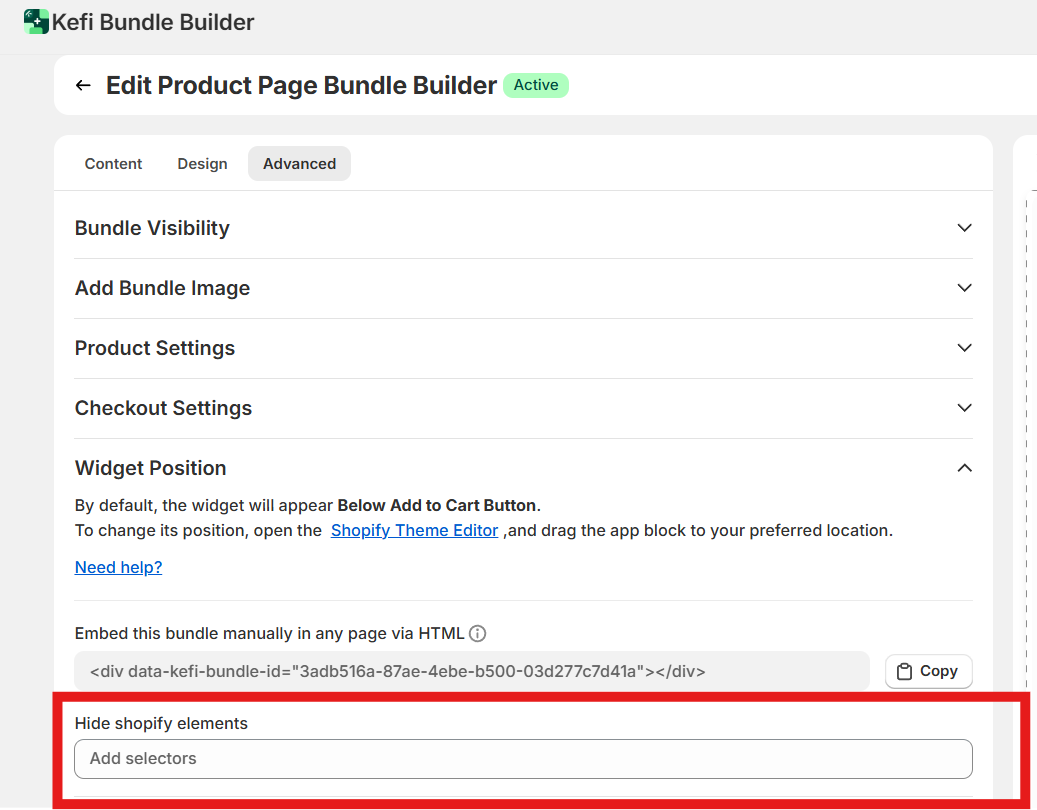This screenshot has height=810, width=1037.
Task: Click the info icon beside Embed HTML label
Action: 478,633
